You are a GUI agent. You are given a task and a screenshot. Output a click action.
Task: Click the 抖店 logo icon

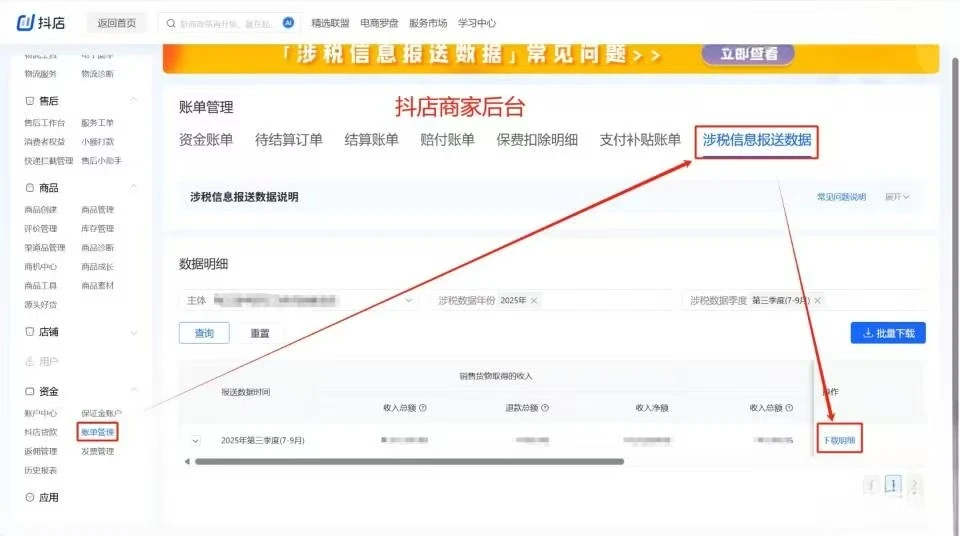[x=26, y=22]
